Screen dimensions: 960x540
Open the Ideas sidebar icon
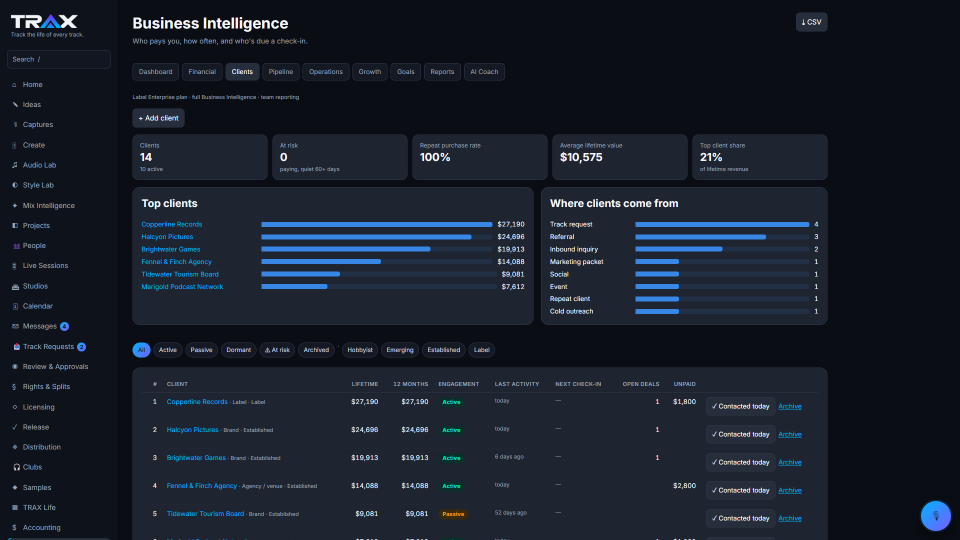(x=15, y=105)
